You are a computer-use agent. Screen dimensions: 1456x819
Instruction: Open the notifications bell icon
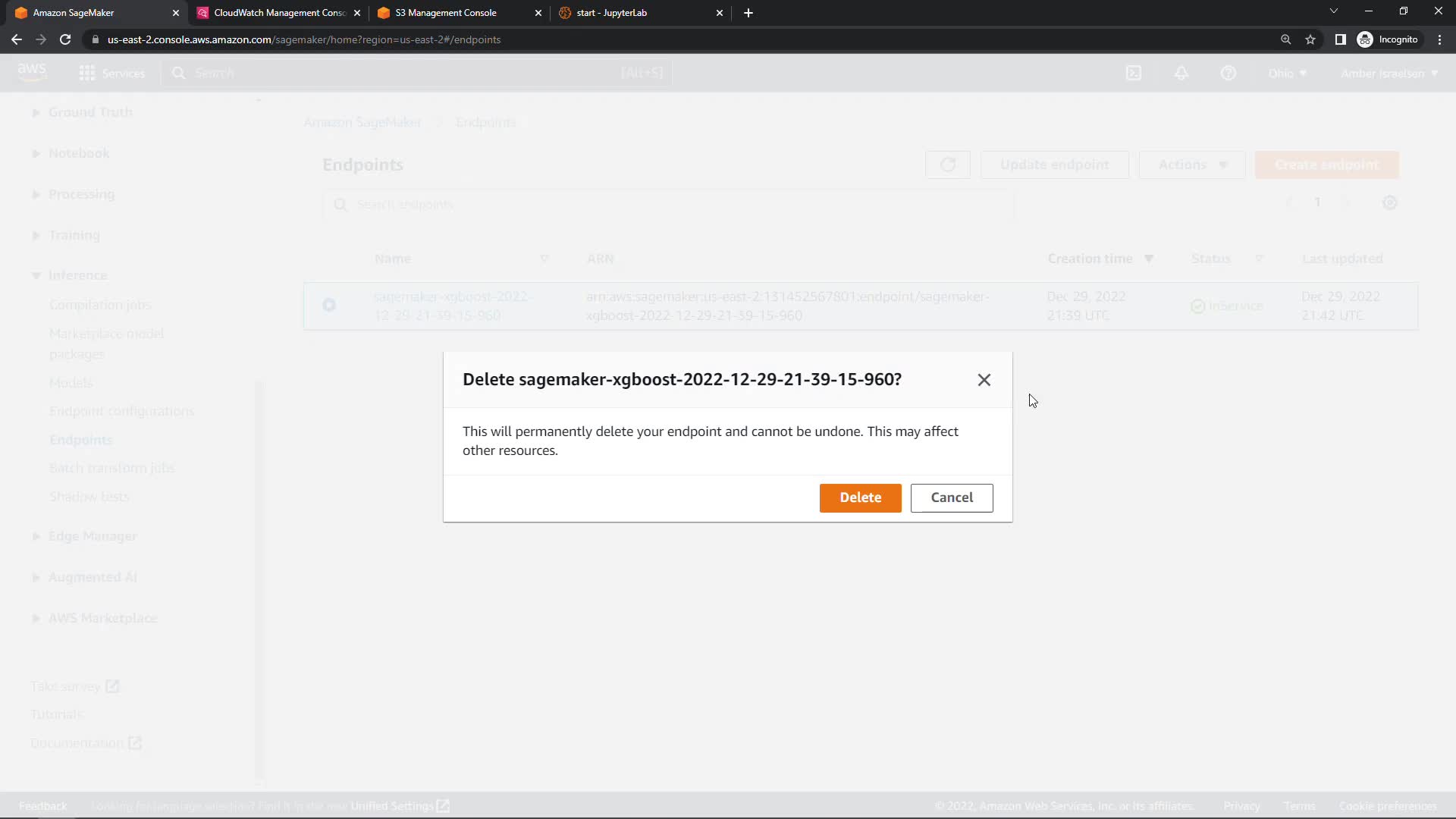1181,74
